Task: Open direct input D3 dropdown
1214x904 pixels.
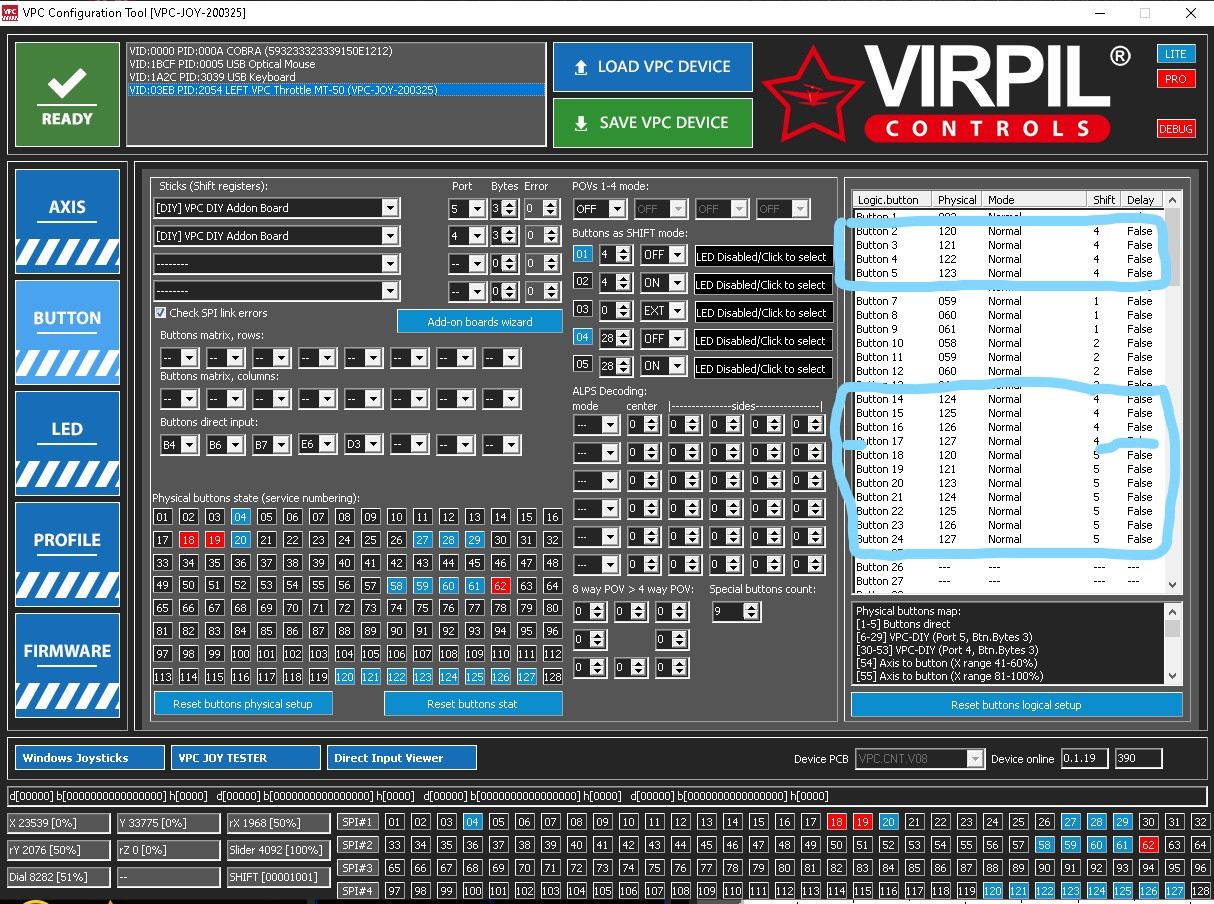Action: (372, 444)
